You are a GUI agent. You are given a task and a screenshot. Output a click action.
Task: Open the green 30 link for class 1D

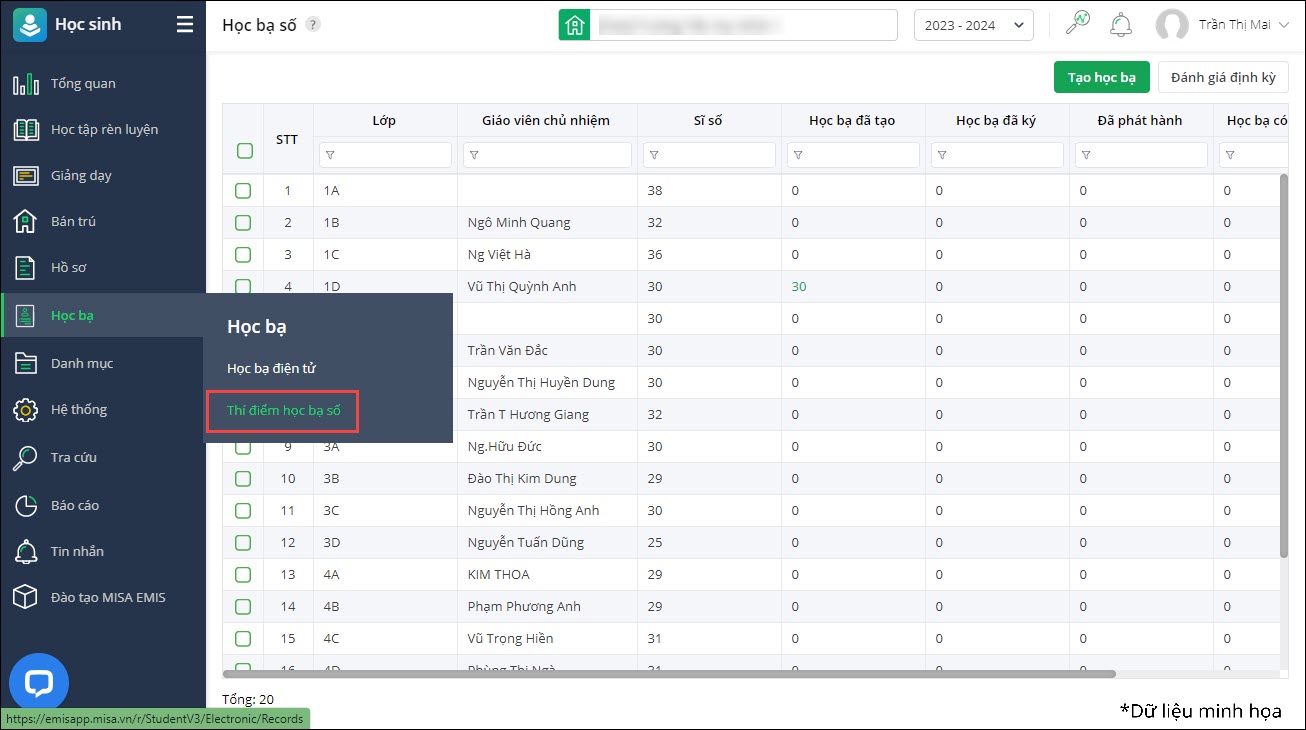click(x=799, y=286)
